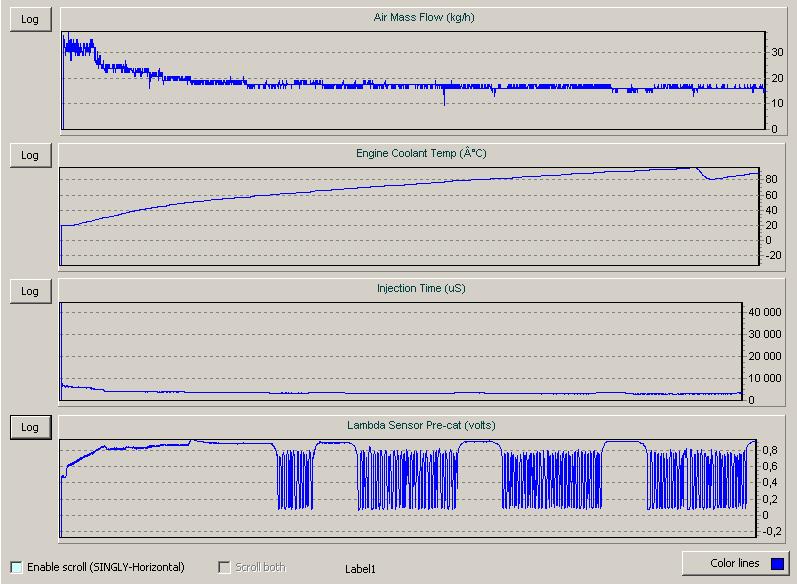Viewport: 797px width, 584px height.
Task: Click the 0,8 axis value on Lambda Sensor
Action: [x=770, y=450]
